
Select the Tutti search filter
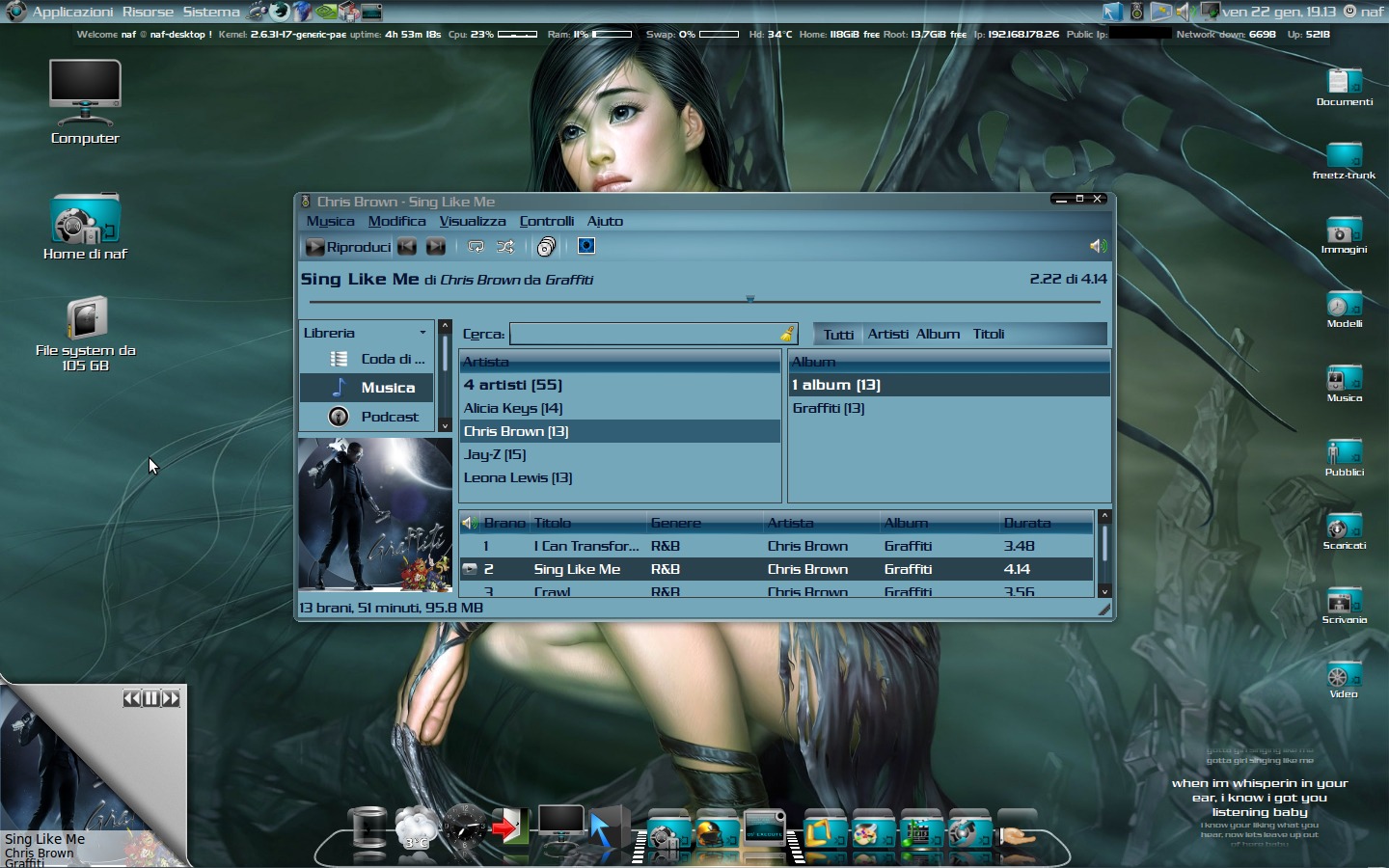pyautogui.click(x=838, y=335)
